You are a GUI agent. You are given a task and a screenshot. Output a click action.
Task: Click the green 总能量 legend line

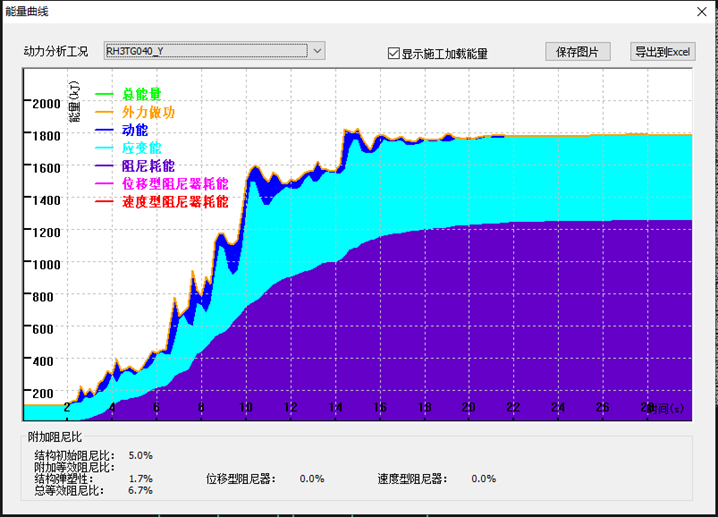tap(104, 94)
